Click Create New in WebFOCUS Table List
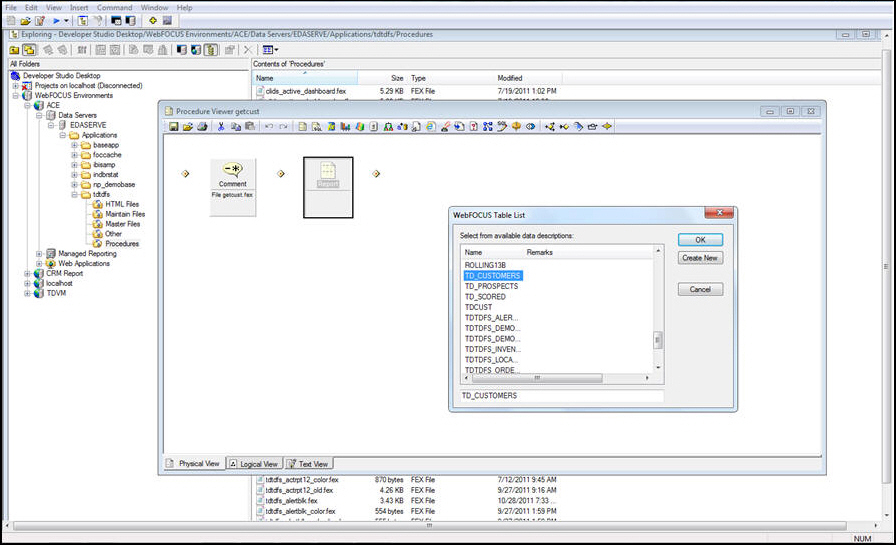 701,258
